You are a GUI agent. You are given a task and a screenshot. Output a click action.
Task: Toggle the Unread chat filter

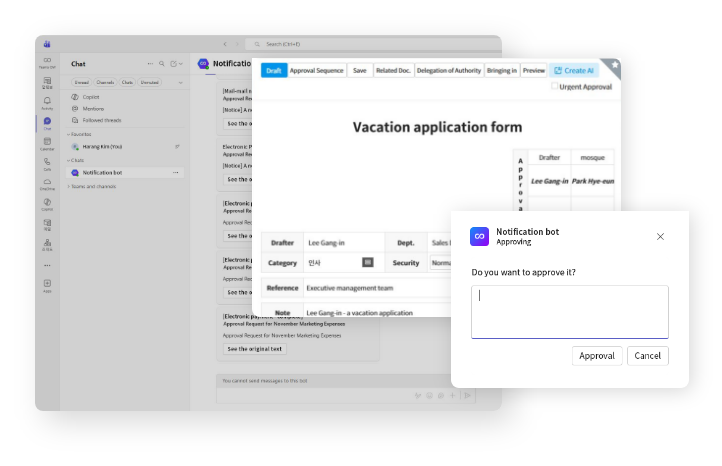(x=82, y=82)
